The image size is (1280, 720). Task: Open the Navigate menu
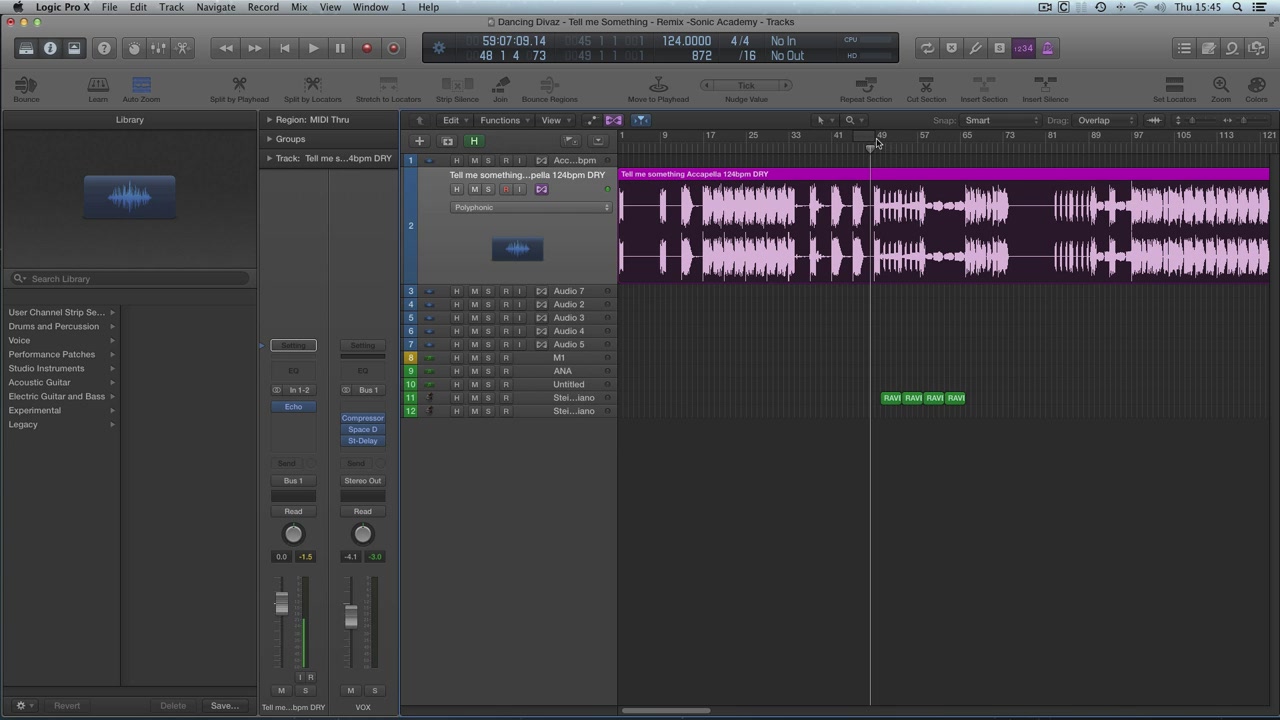(216, 7)
